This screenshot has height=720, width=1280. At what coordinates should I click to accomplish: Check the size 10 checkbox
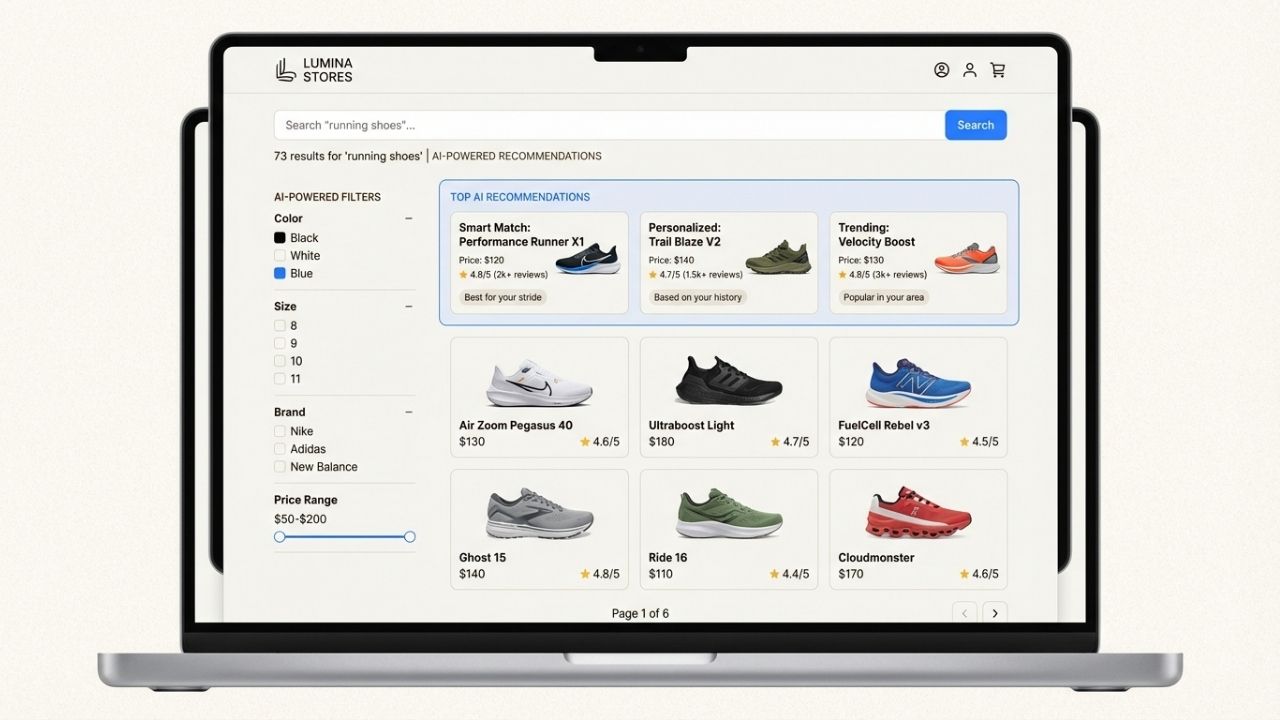click(280, 361)
